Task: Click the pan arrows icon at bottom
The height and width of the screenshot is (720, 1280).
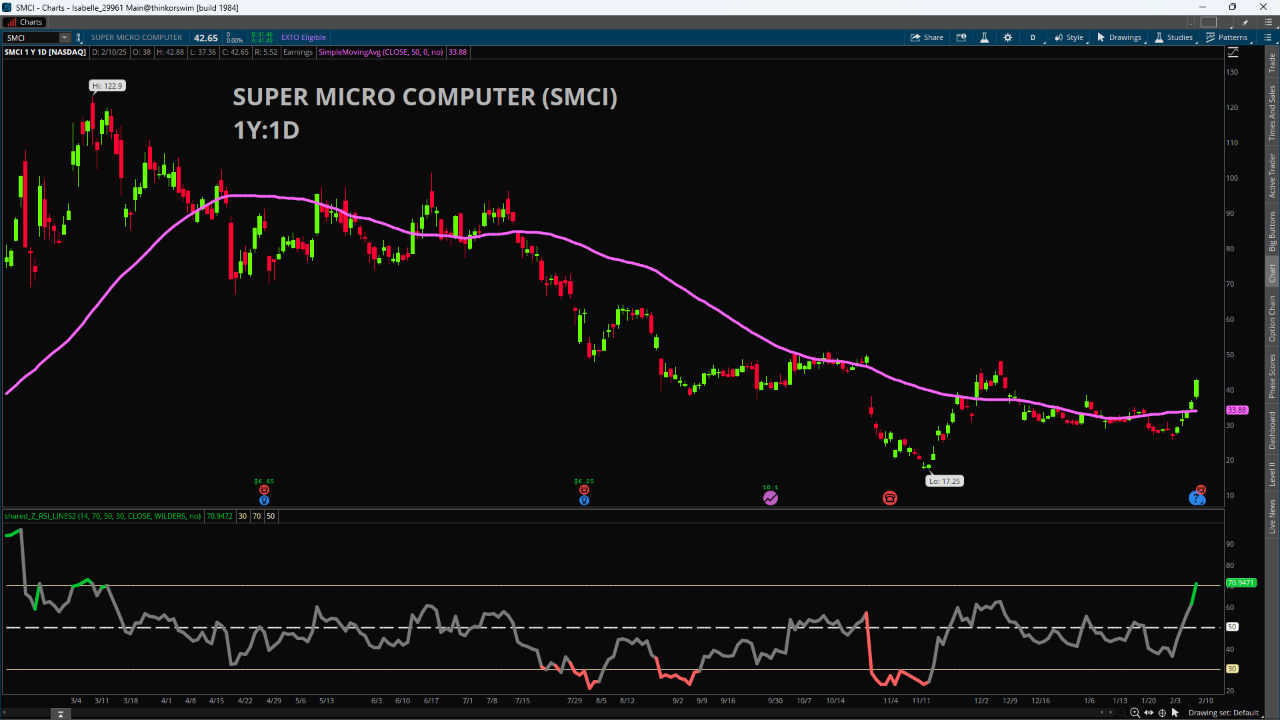Action: (x=1148, y=713)
